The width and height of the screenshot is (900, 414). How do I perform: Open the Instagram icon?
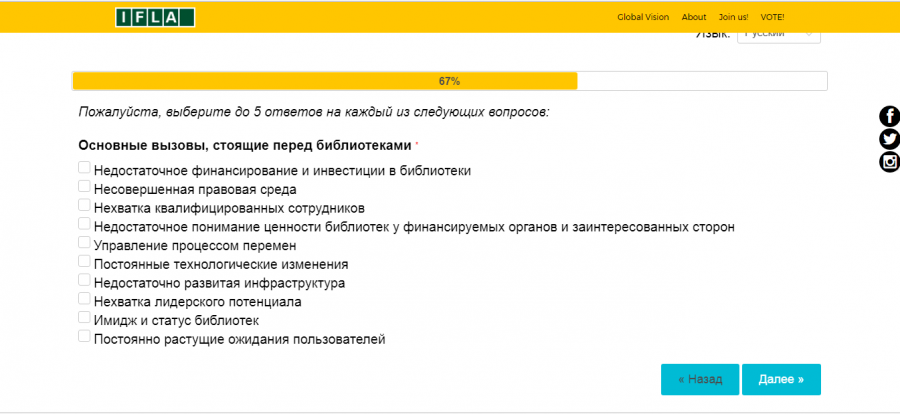(890, 161)
